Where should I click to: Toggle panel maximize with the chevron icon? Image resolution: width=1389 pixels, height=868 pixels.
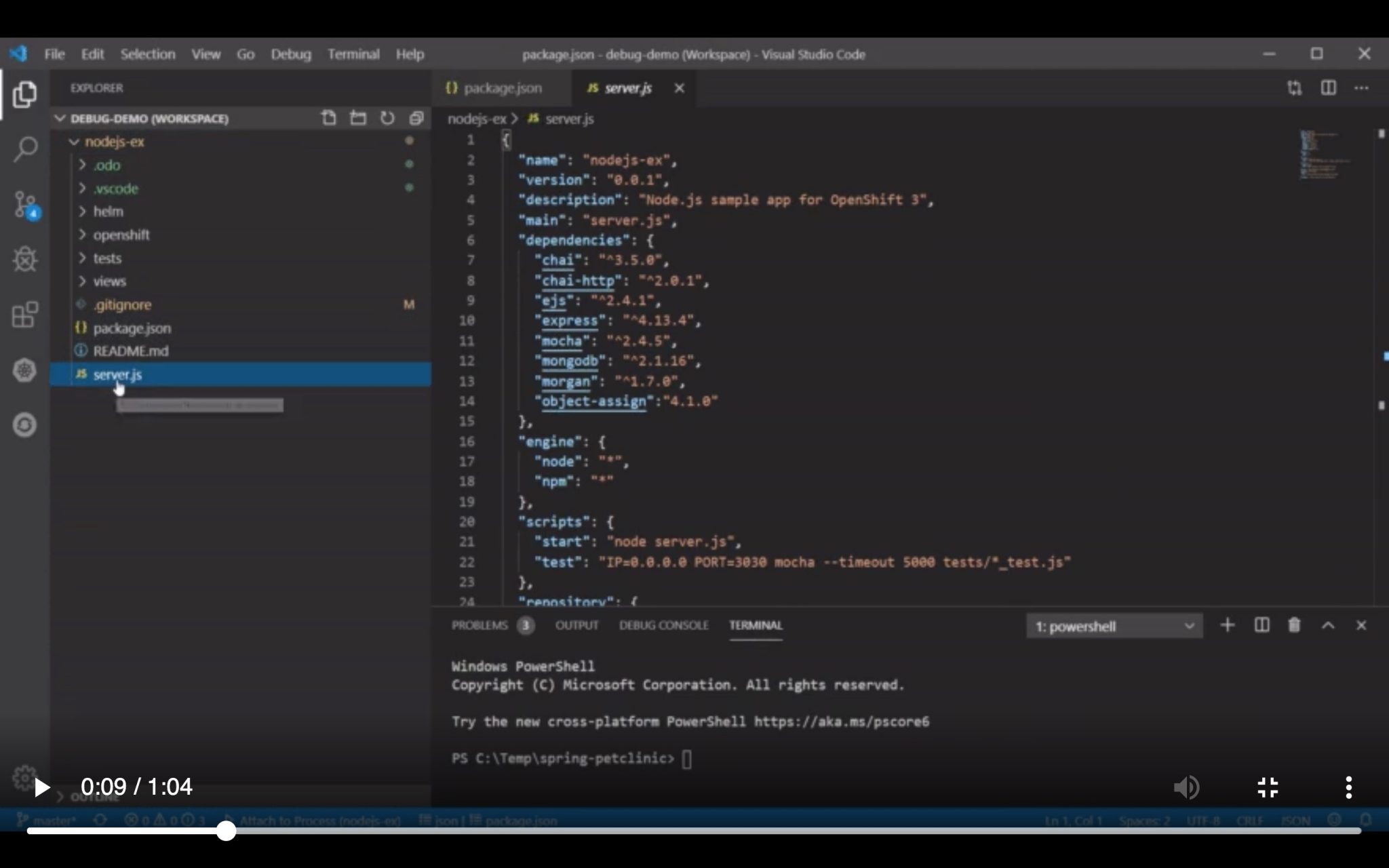click(x=1327, y=625)
